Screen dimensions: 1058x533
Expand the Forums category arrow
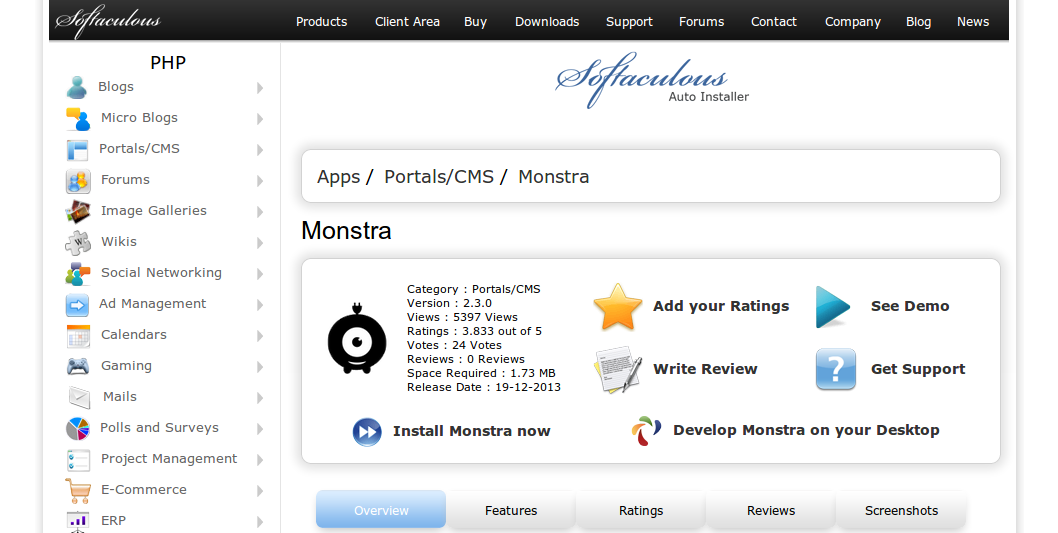(x=260, y=181)
